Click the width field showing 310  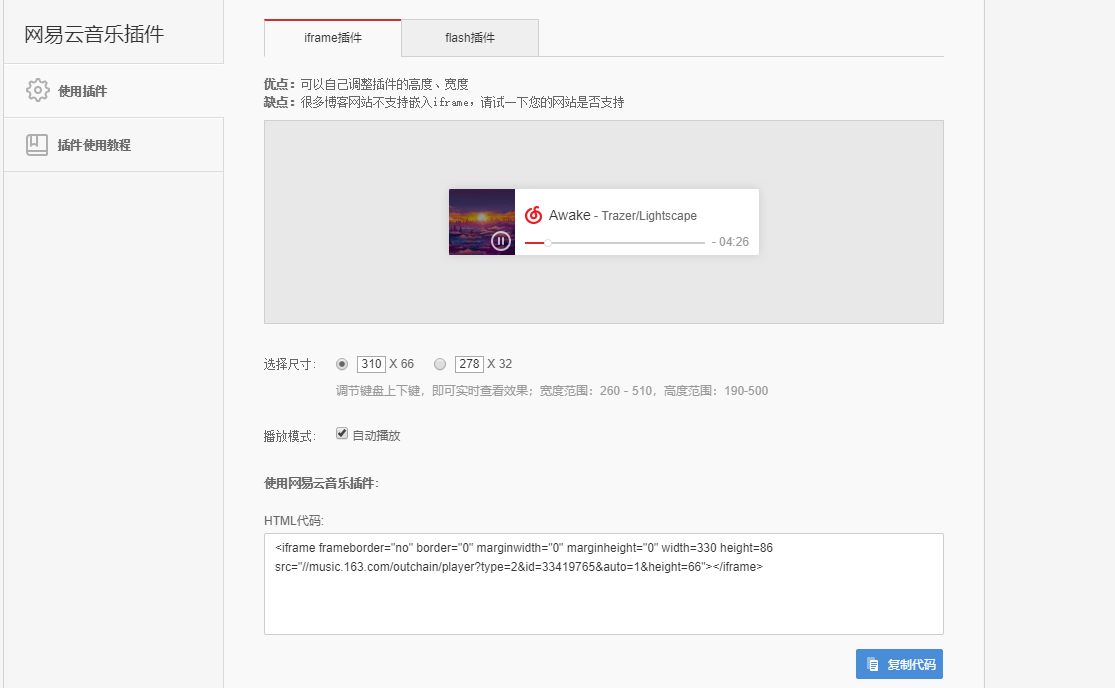coord(371,364)
